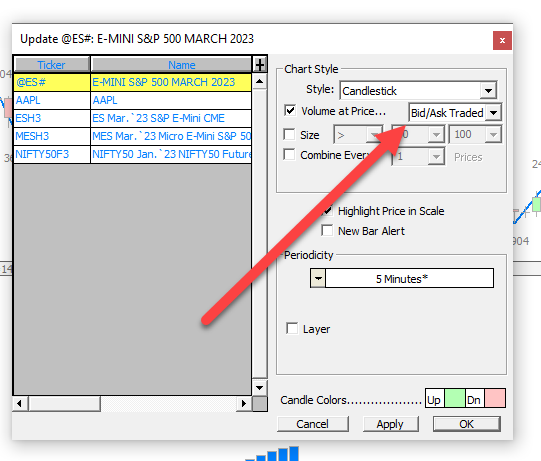Toggle Highlight Price in Scale checkbox
The width and height of the screenshot is (541, 461).
(327, 210)
